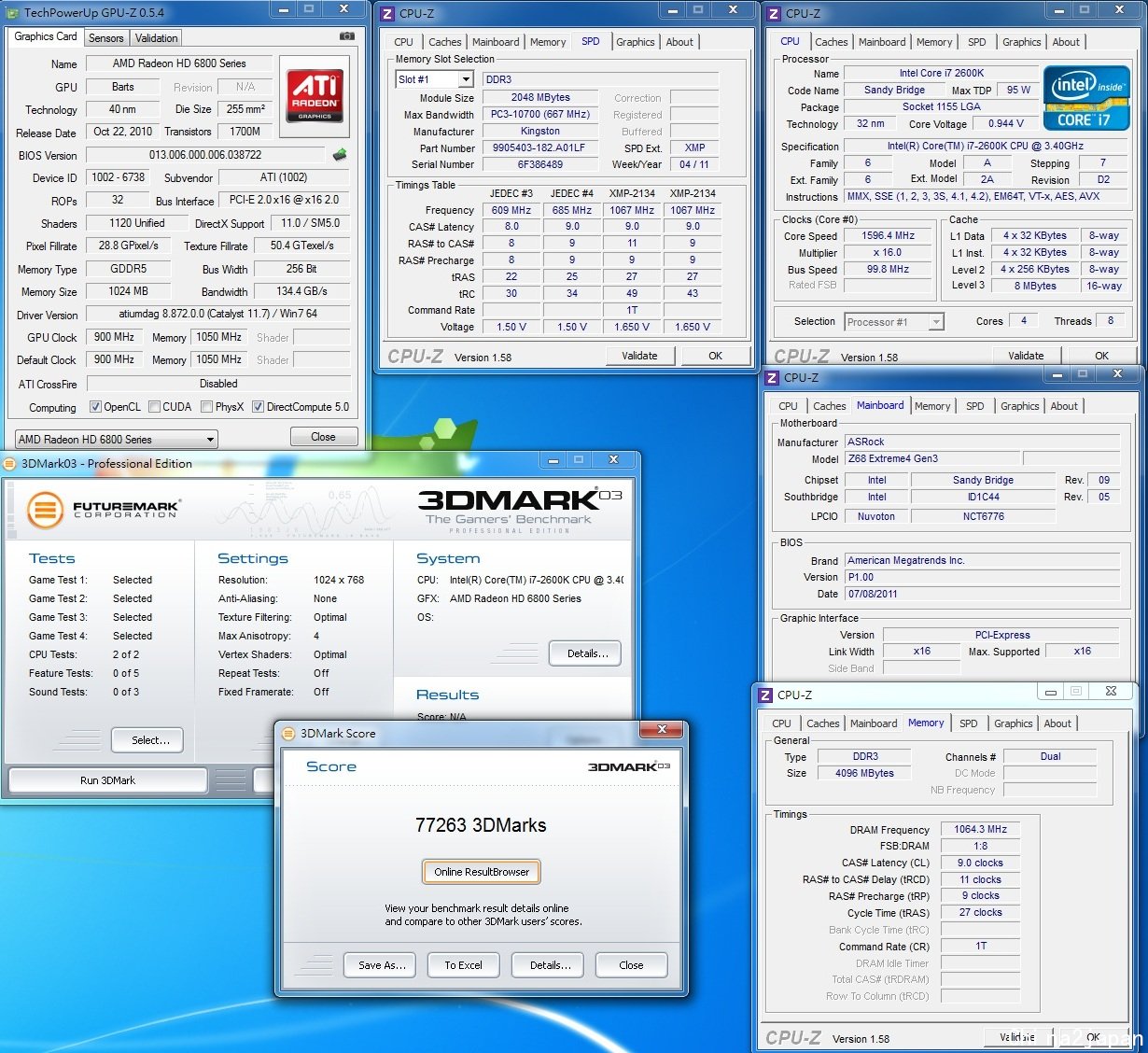The height and width of the screenshot is (1053, 1148).
Task: Open system Details in 3DMark03 main window
Action: [587, 653]
